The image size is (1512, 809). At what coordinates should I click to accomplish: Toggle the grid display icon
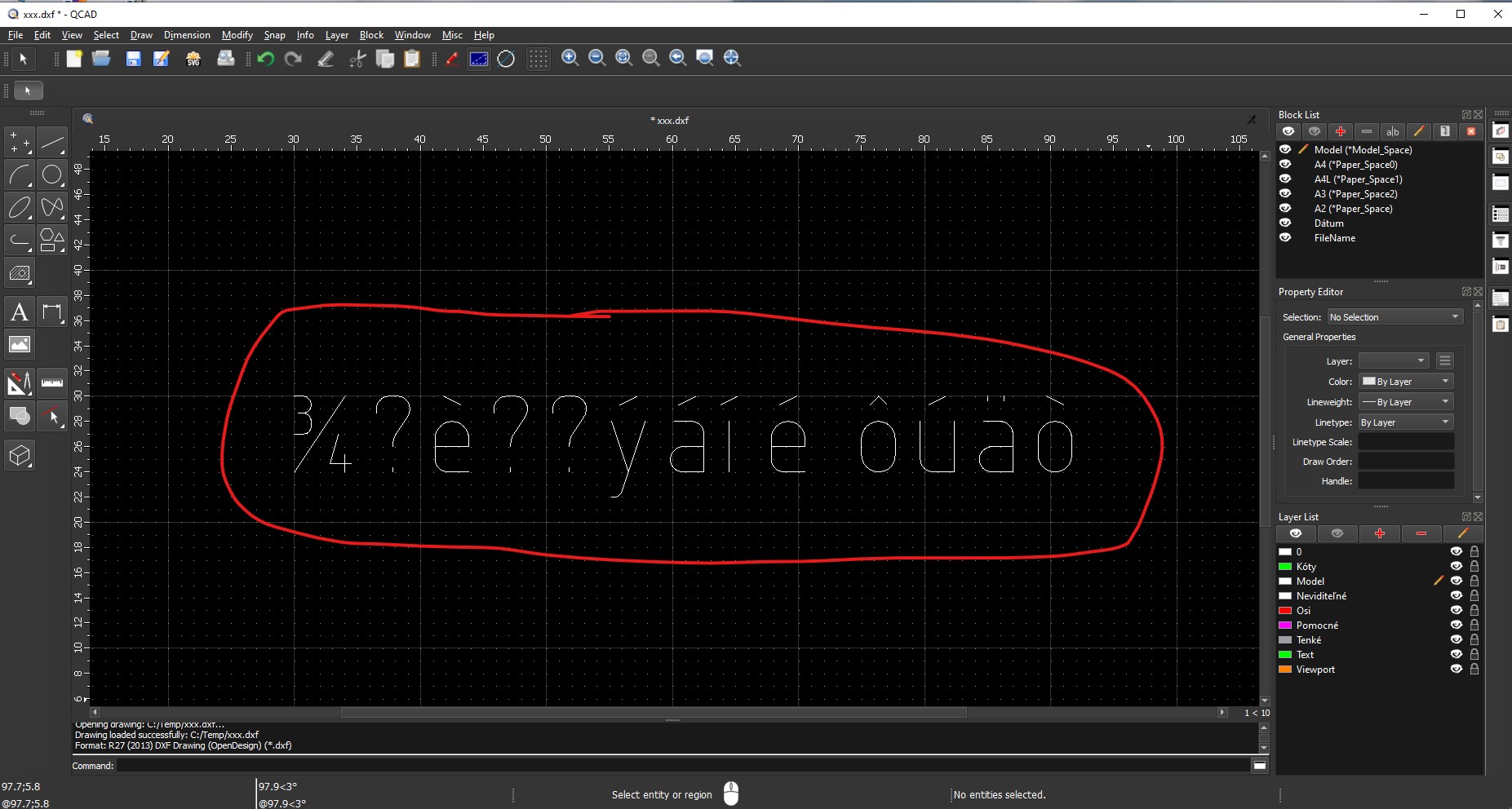point(538,59)
